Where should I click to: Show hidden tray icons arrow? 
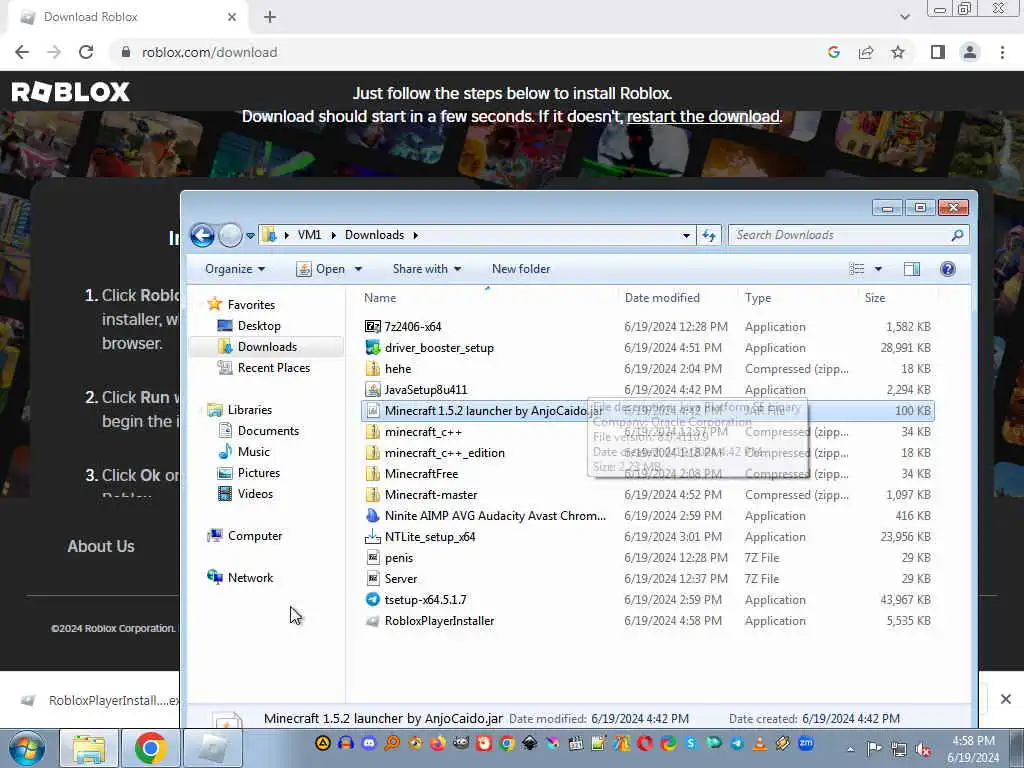pyautogui.click(x=850, y=750)
